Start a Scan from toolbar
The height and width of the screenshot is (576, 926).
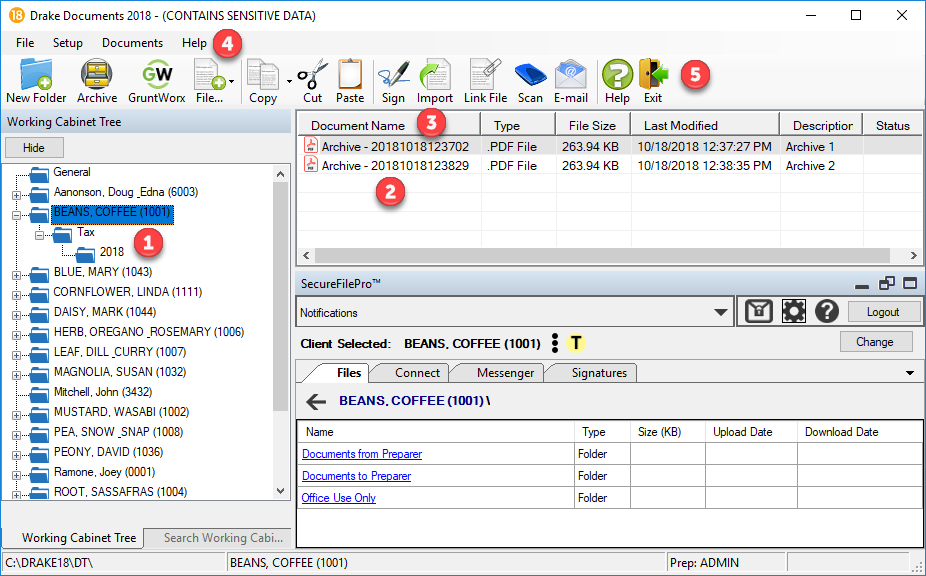point(530,82)
